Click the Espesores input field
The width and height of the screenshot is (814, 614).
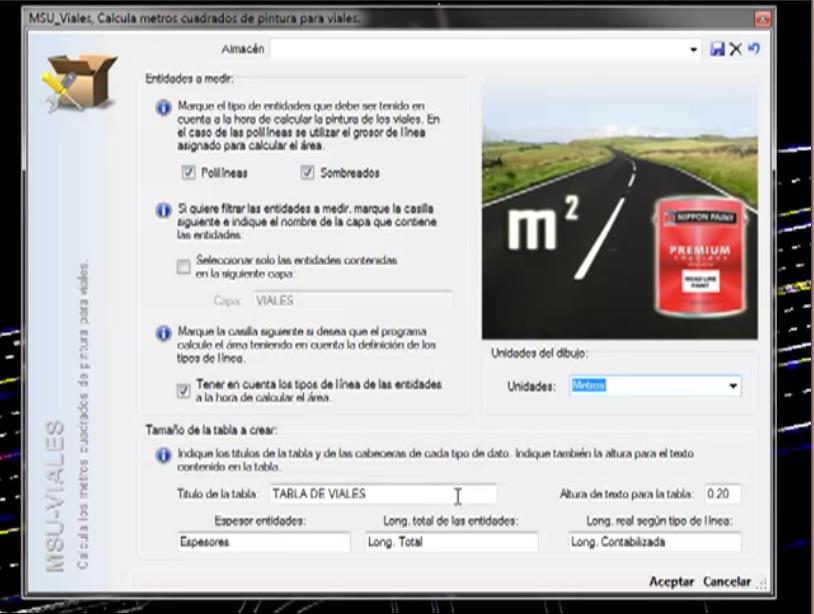pos(264,542)
